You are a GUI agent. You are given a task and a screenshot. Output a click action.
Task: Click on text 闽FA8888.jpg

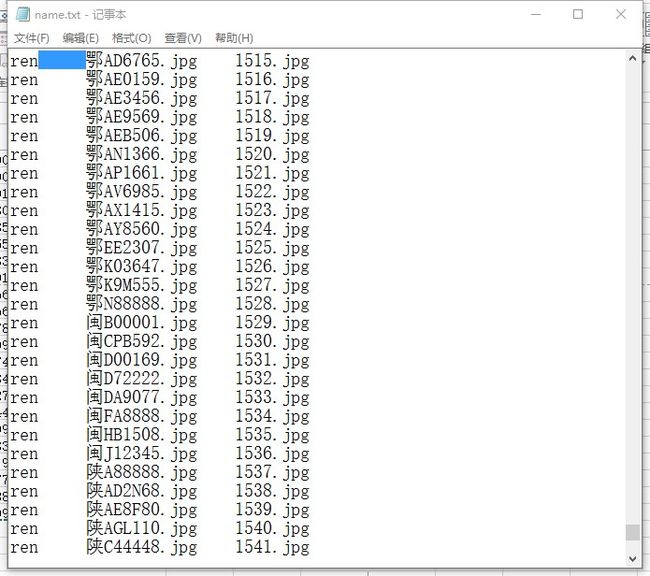(142, 416)
